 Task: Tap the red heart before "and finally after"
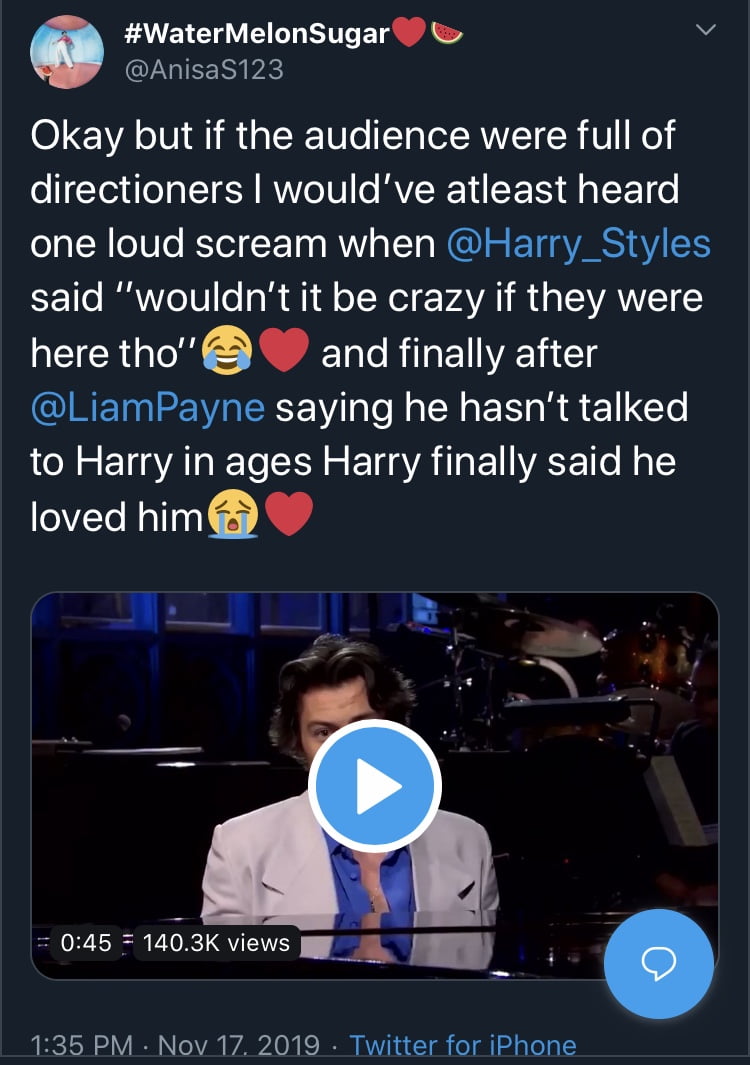tap(284, 353)
